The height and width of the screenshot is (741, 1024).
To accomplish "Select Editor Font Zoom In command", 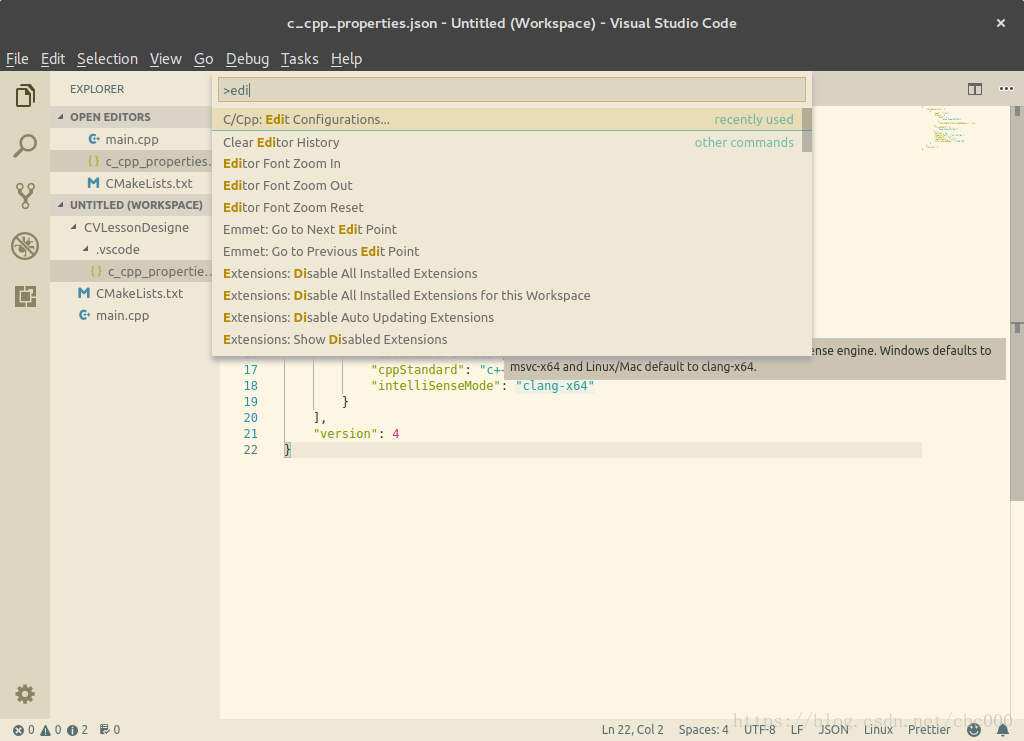I will click(x=507, y=164).
